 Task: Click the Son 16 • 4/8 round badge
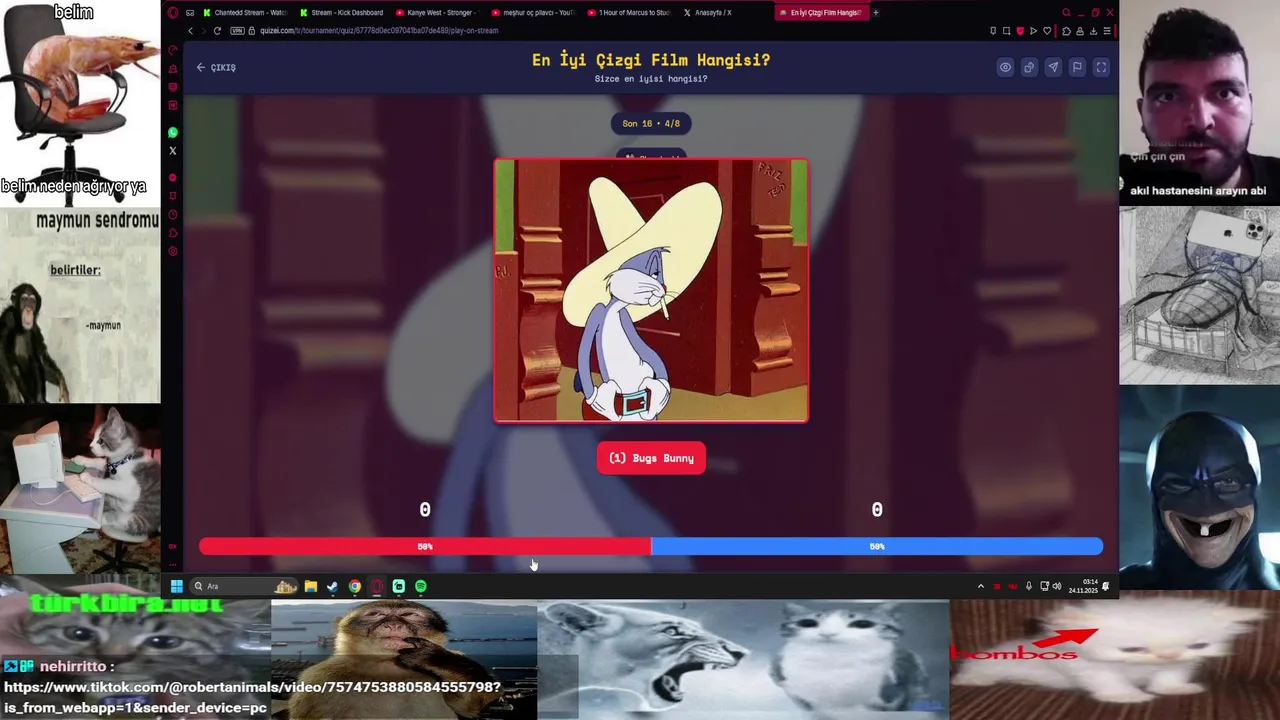coord(651,123)
